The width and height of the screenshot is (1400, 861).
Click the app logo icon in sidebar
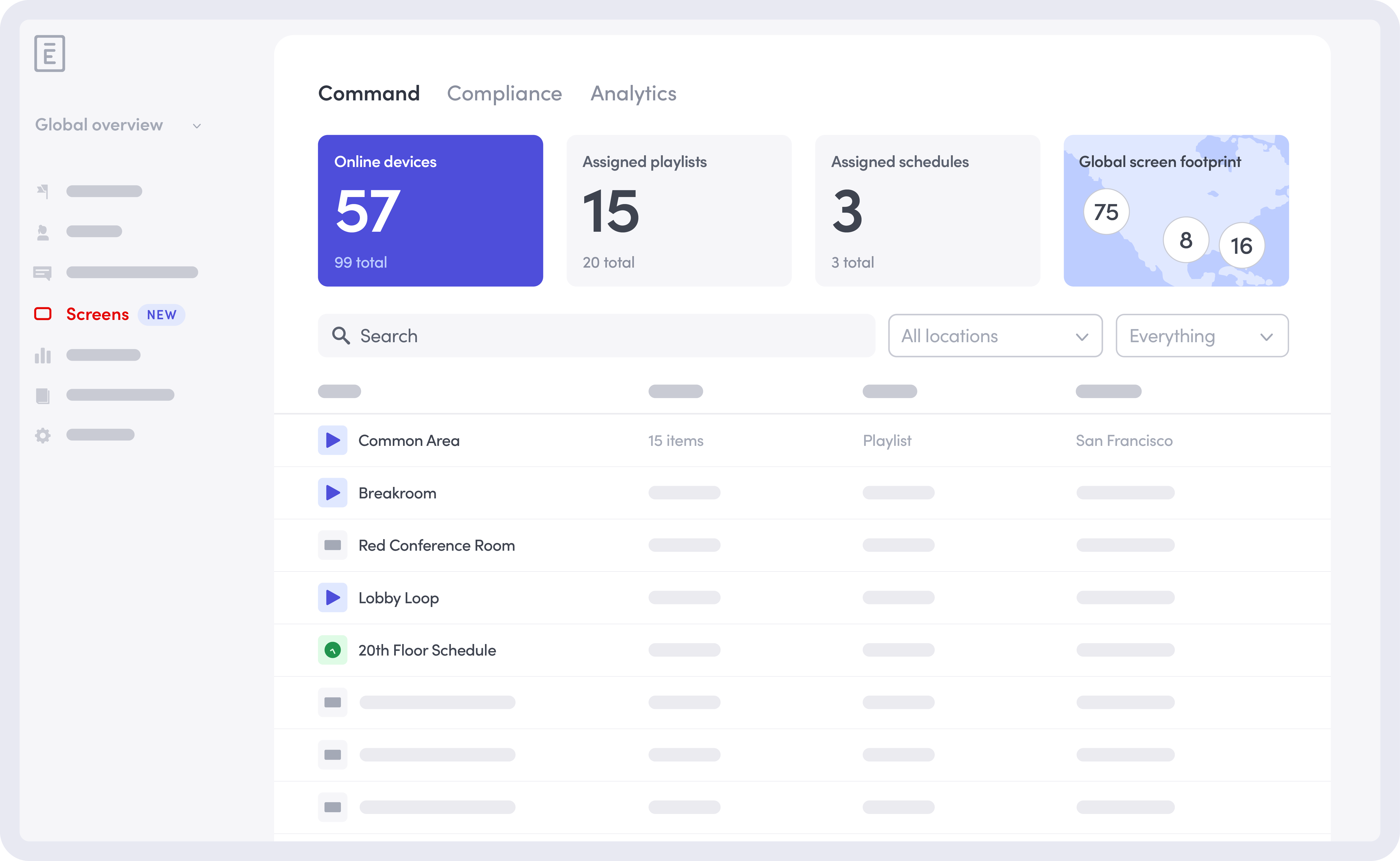click(x=50, y=53)
